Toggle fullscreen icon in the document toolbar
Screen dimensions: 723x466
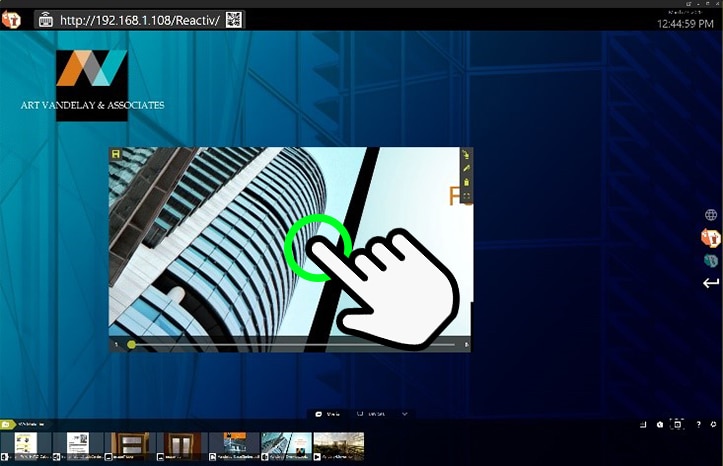point(466,196)
